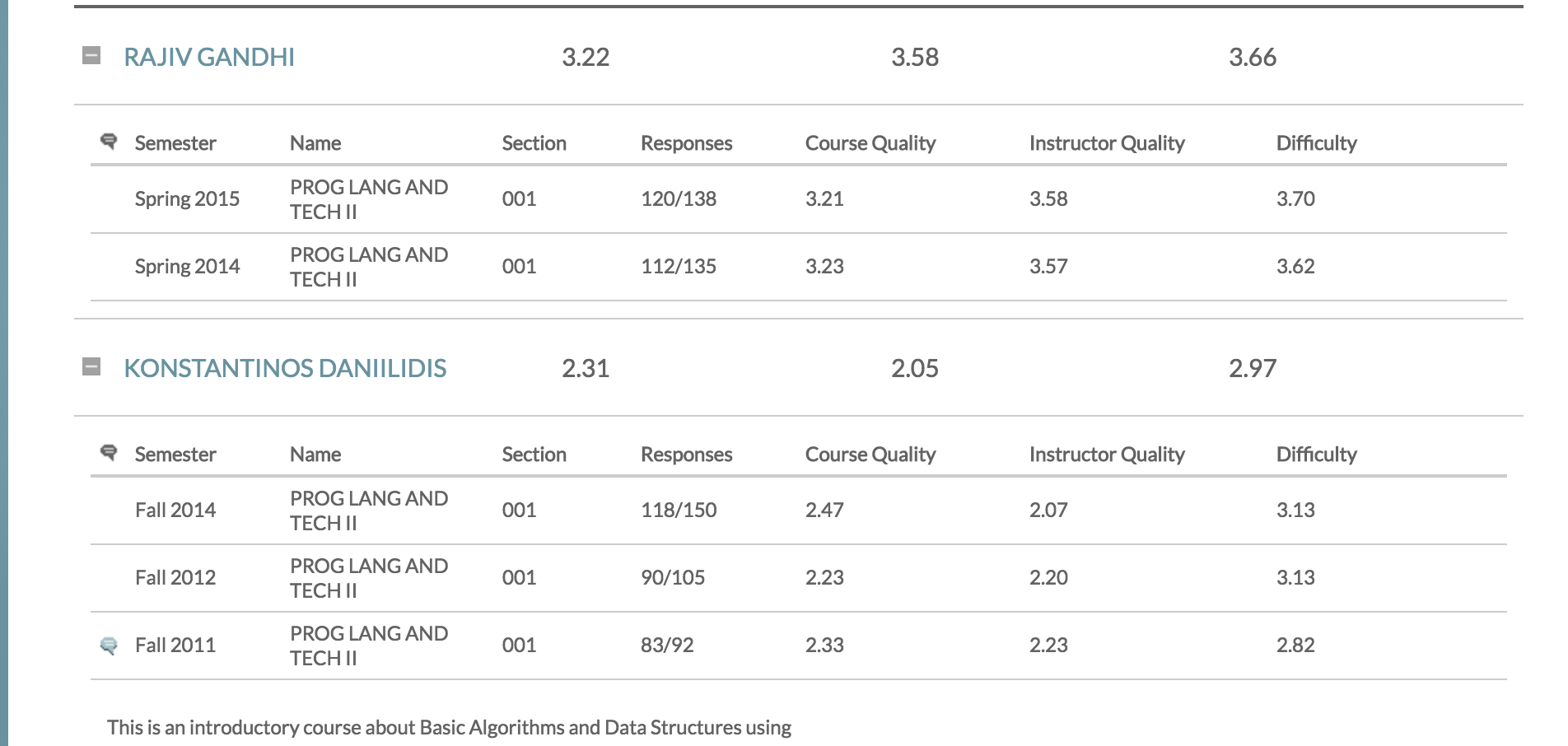Sort Daniilidis's courses by Name
The height and width of the screenshot is (746, 1568).
point(315,454)
